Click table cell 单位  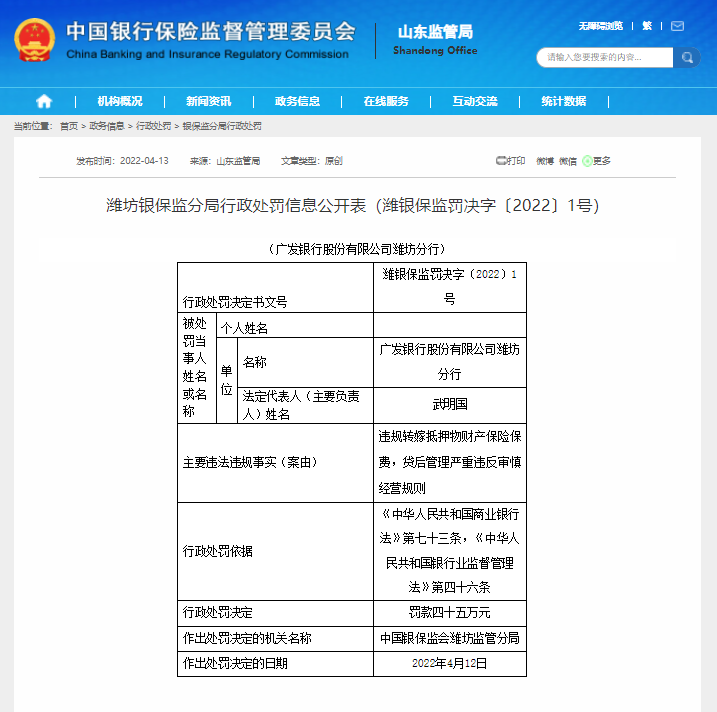227,380
